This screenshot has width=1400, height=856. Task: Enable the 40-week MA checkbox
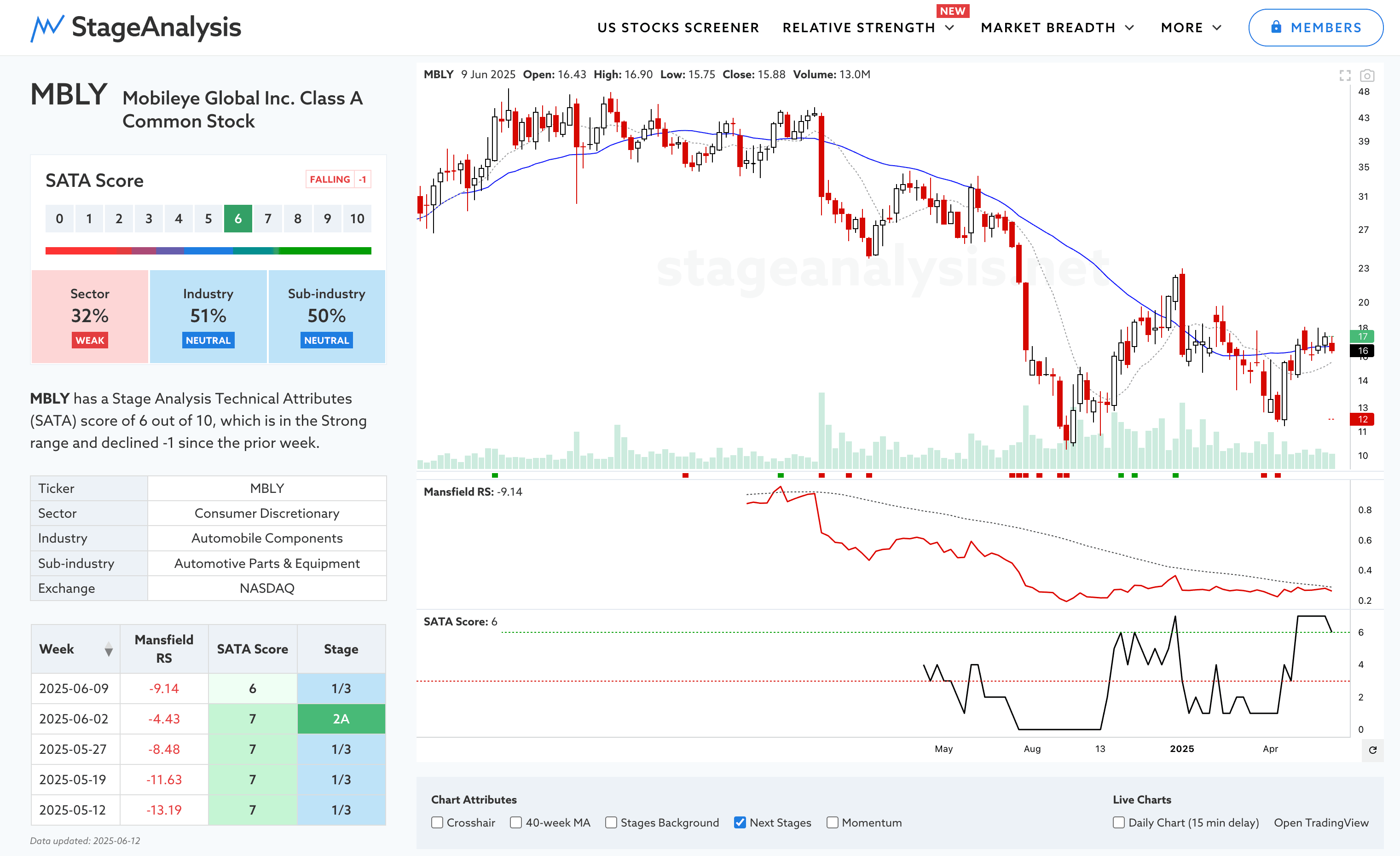[x=516, y=822]
